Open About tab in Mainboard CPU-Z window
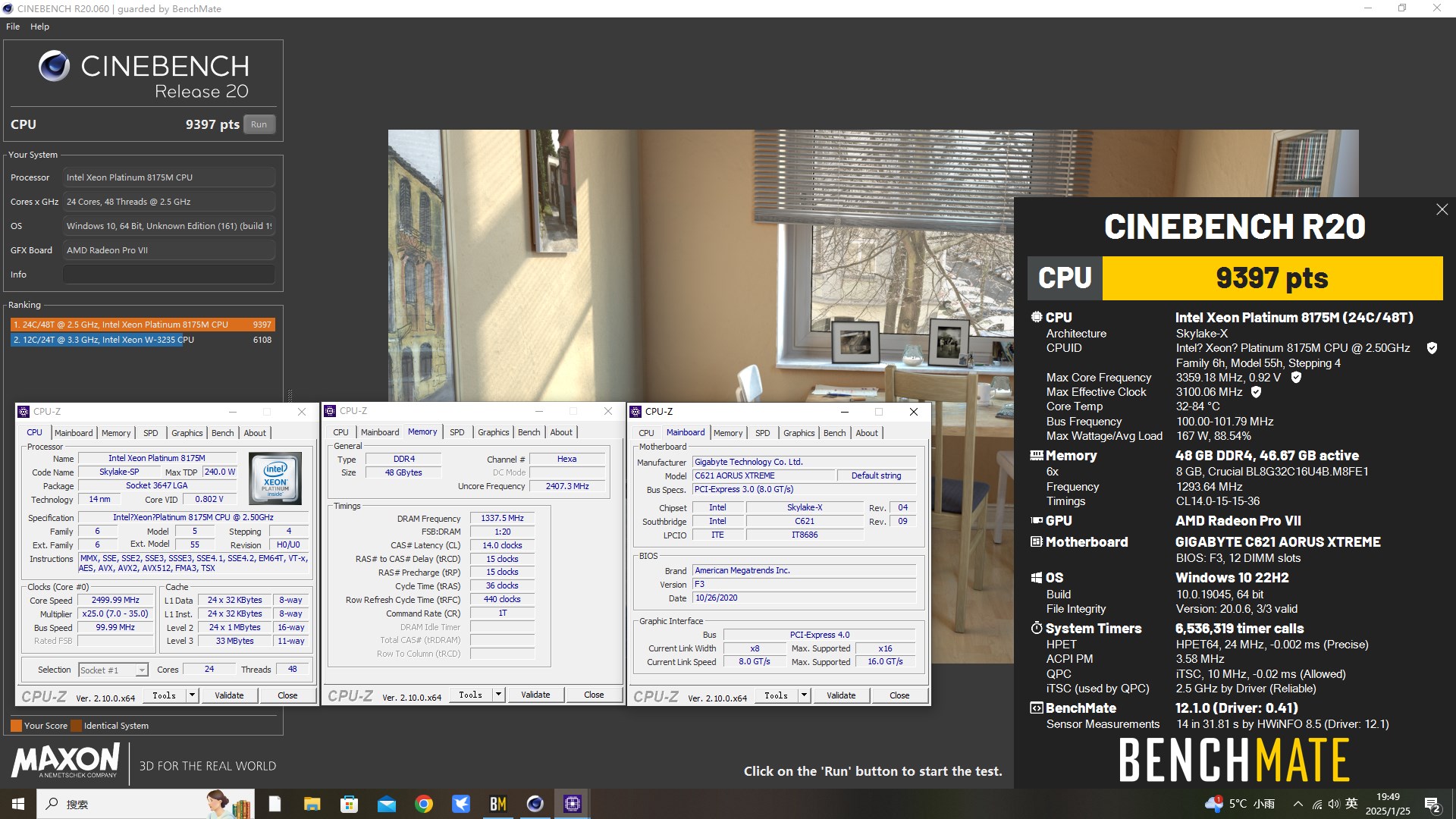The height and width of the screenshot is (819, 1456). pos(867,433)
